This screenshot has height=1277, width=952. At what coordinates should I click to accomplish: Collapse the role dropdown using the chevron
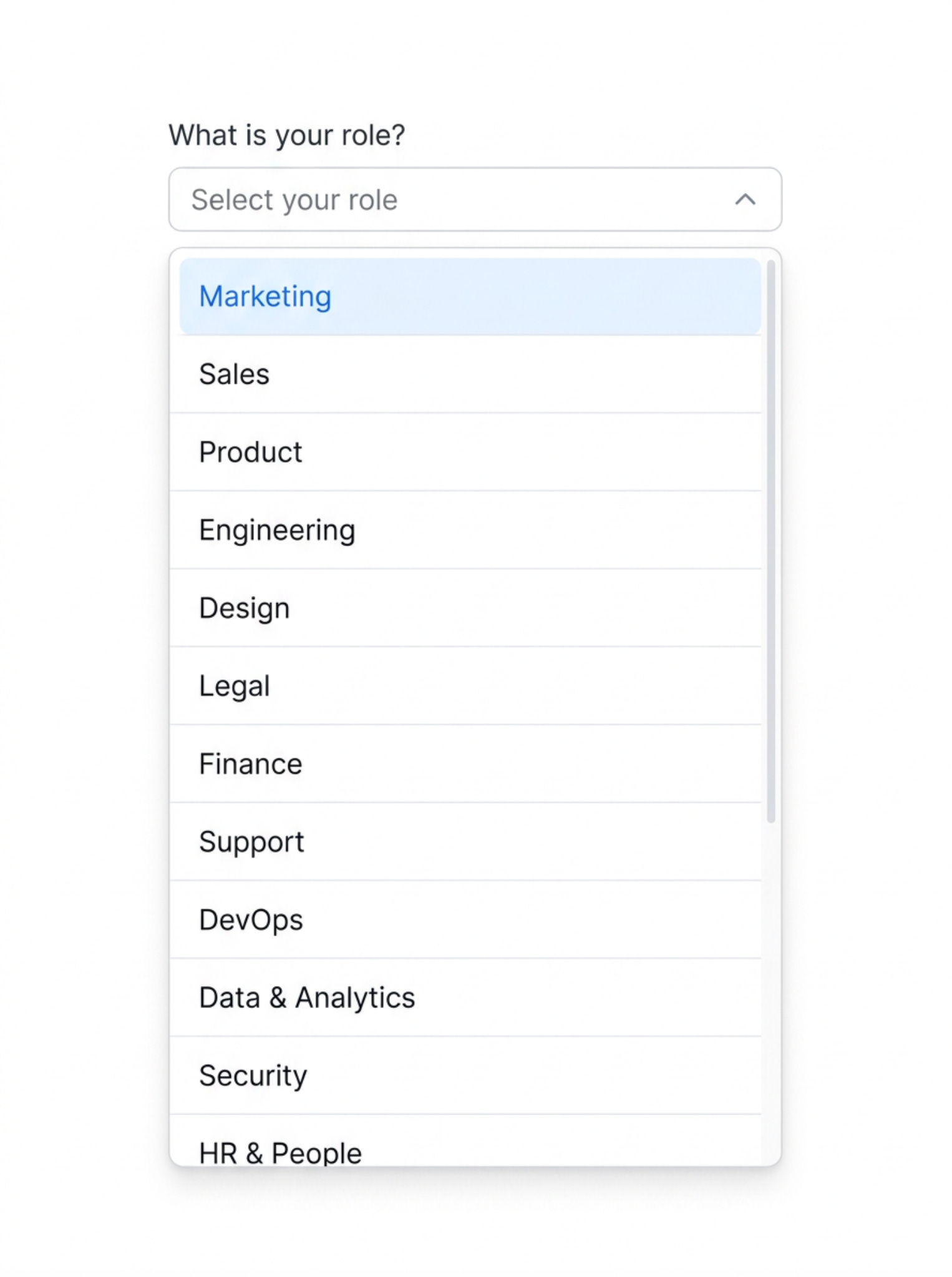tap(745, 200)
